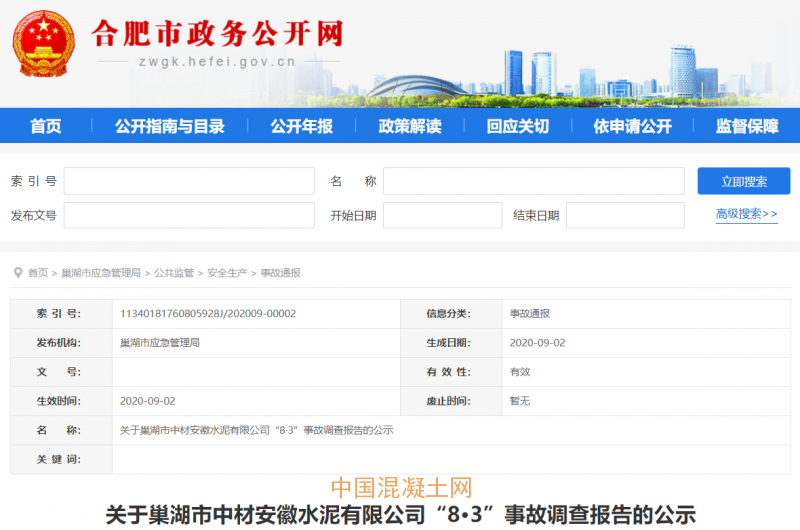Select 政策解读 in navigation bar

tap(409, 126)
